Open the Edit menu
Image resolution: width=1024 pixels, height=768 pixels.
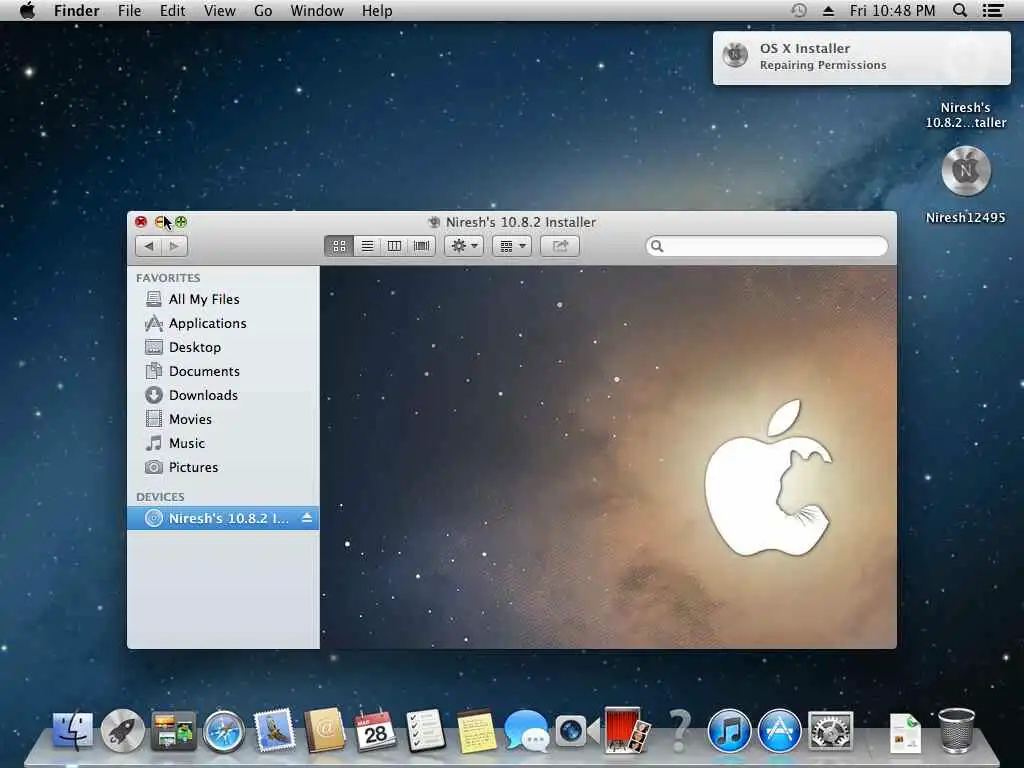coord(172,10)
